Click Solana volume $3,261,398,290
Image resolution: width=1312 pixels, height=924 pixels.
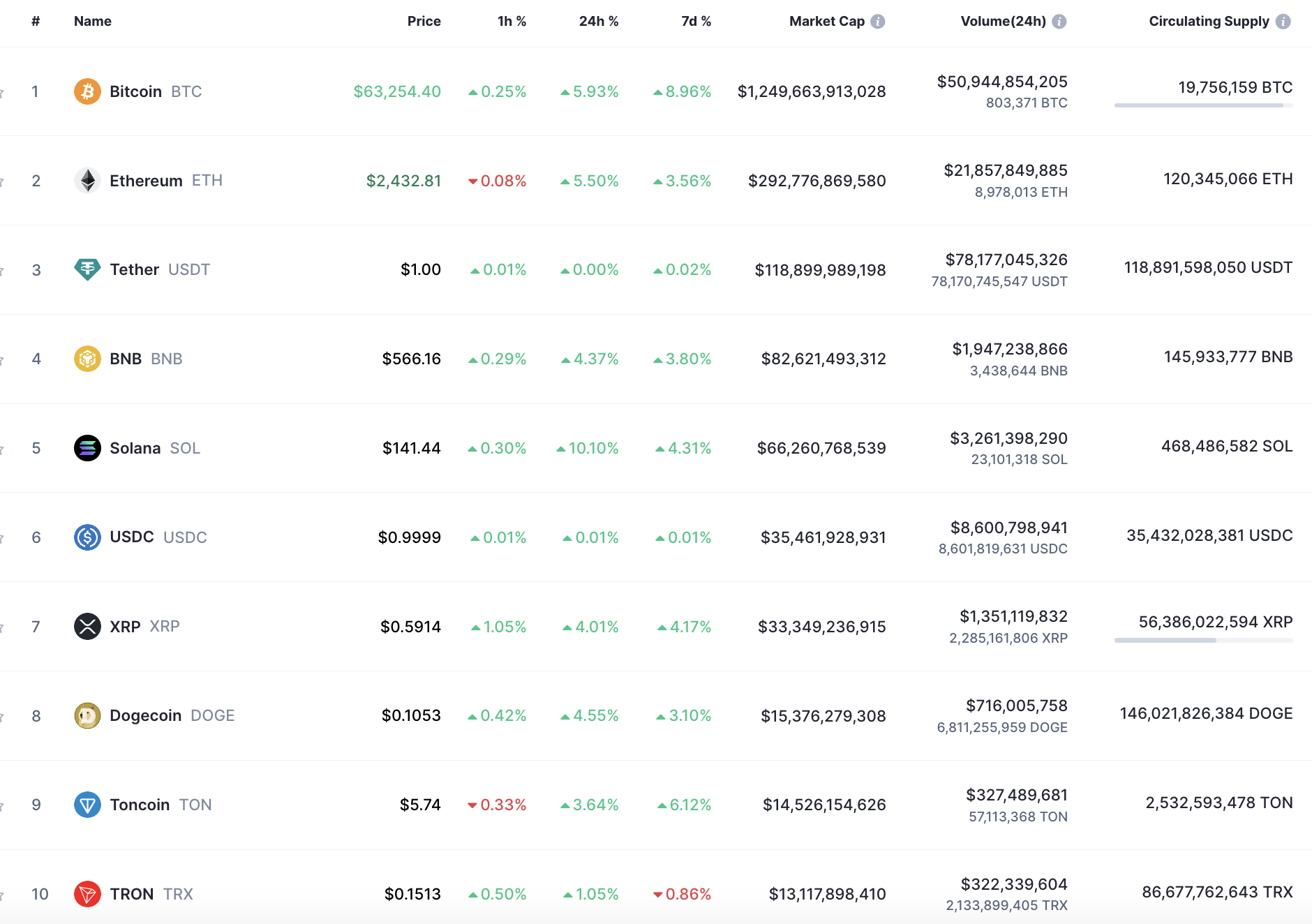[x=1008, y=438]
